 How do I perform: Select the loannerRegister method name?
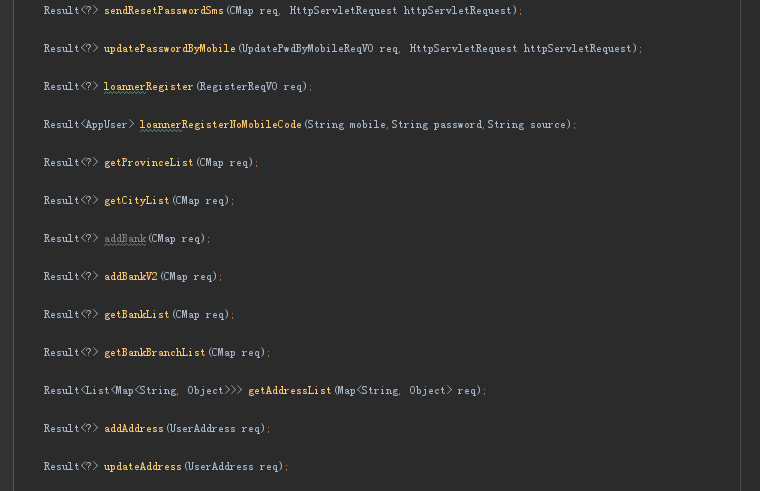tap(148, 87)
